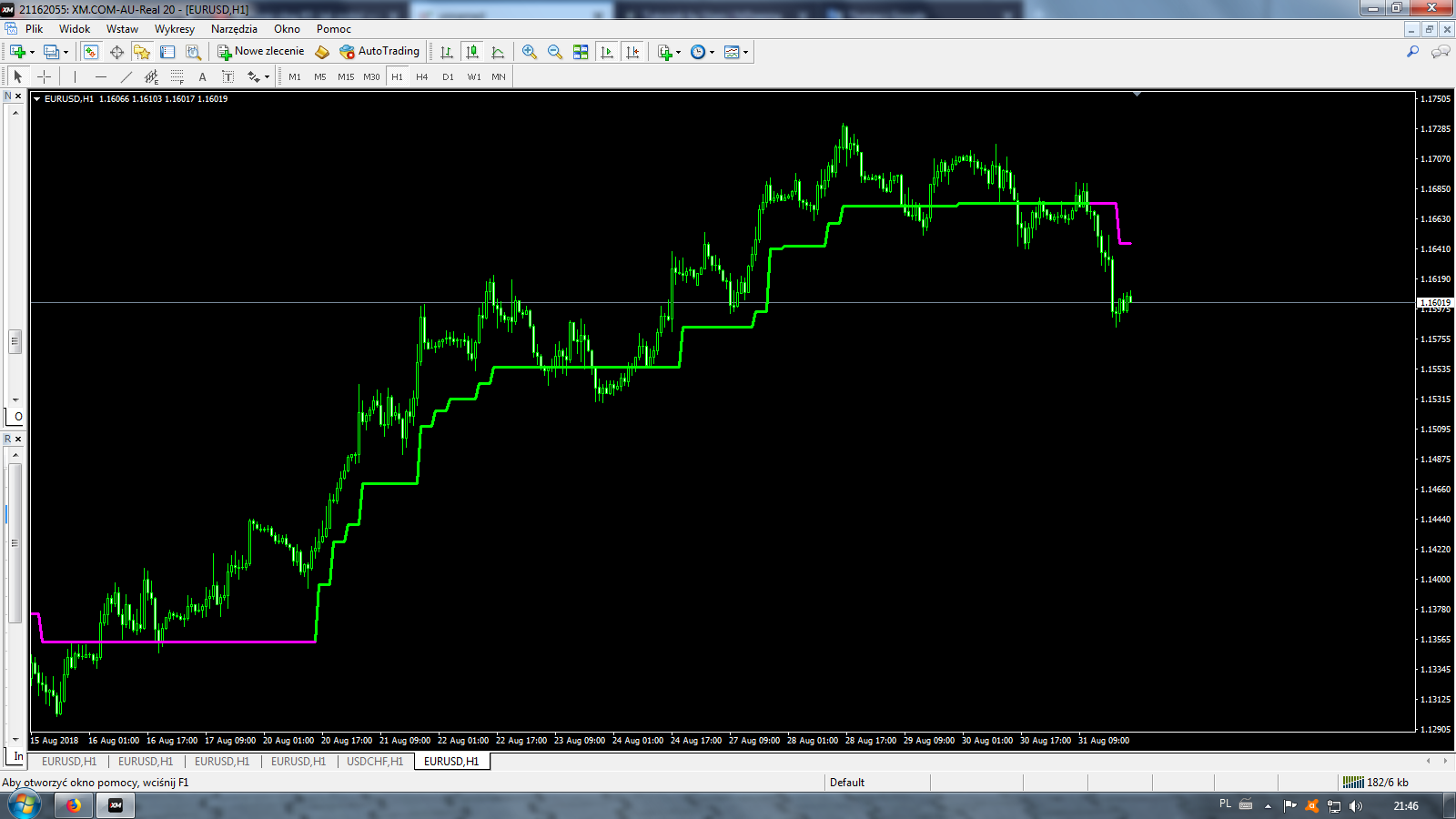This screenshot has width=1456, height=819.
Task: Toggle chart shift icon
Action: 632,52
